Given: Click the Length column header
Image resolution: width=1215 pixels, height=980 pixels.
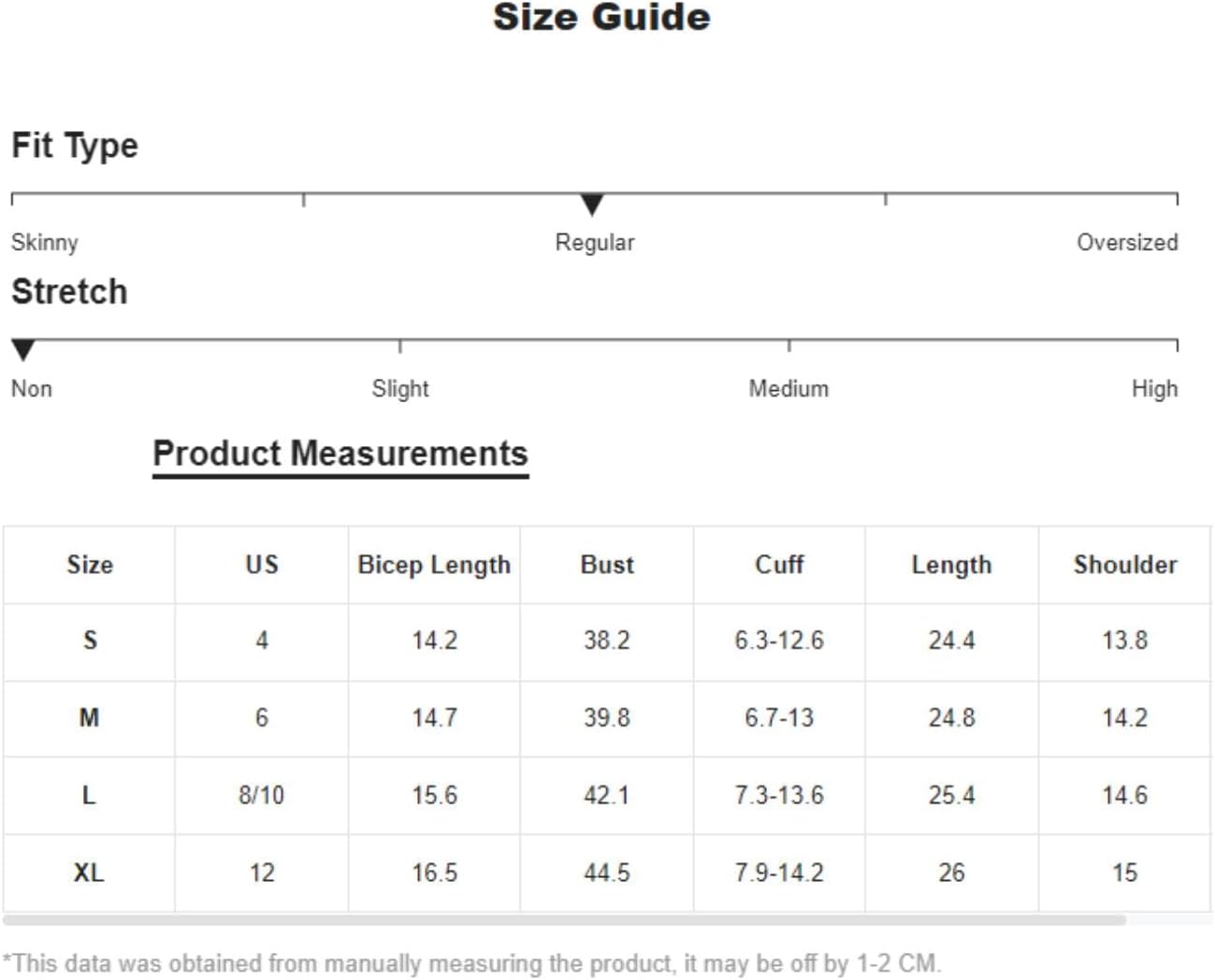Looking at the screenshot, I should click(x=951, y=566).
